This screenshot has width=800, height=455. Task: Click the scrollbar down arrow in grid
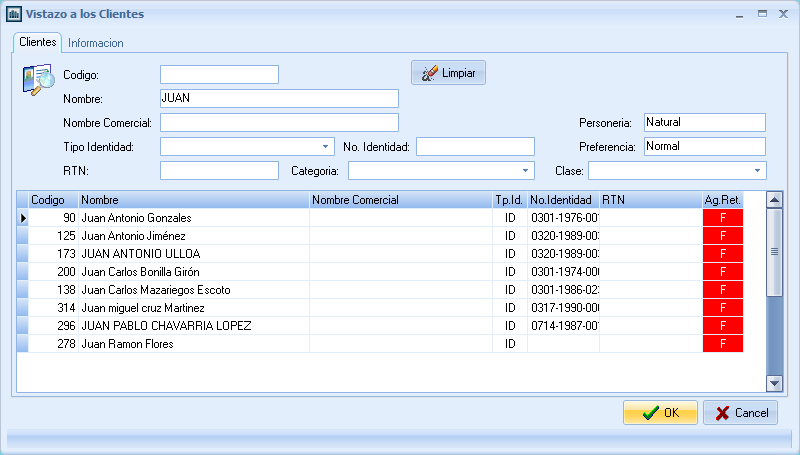(773, 382)
